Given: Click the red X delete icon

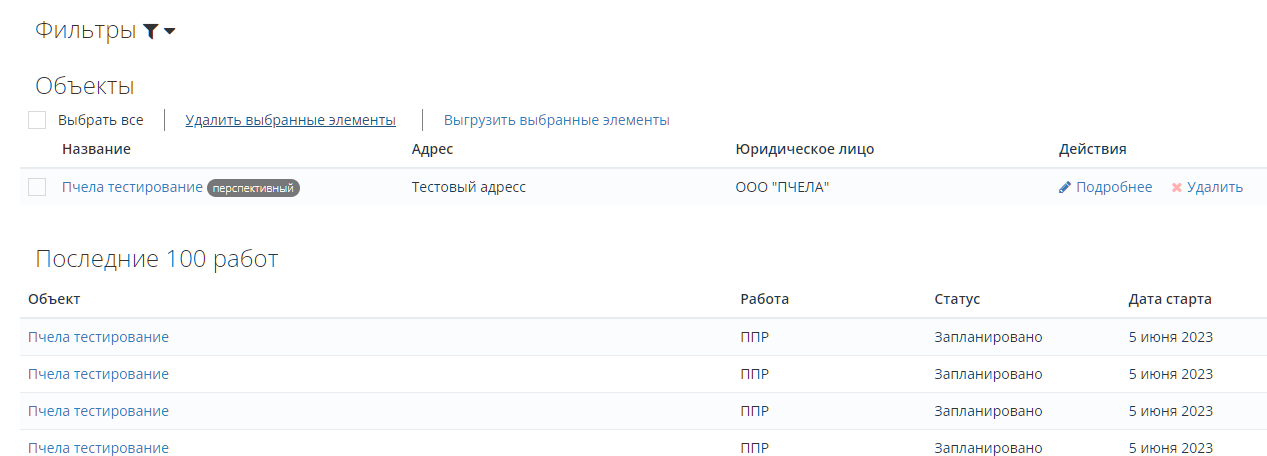Looking at the screenshot, I should point(1177,187).
